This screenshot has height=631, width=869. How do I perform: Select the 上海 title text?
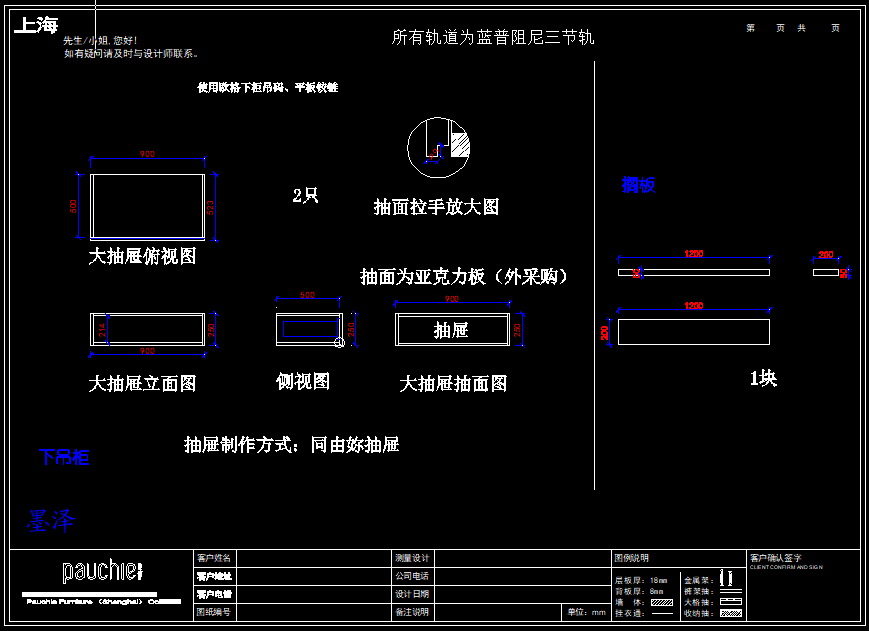36,26
